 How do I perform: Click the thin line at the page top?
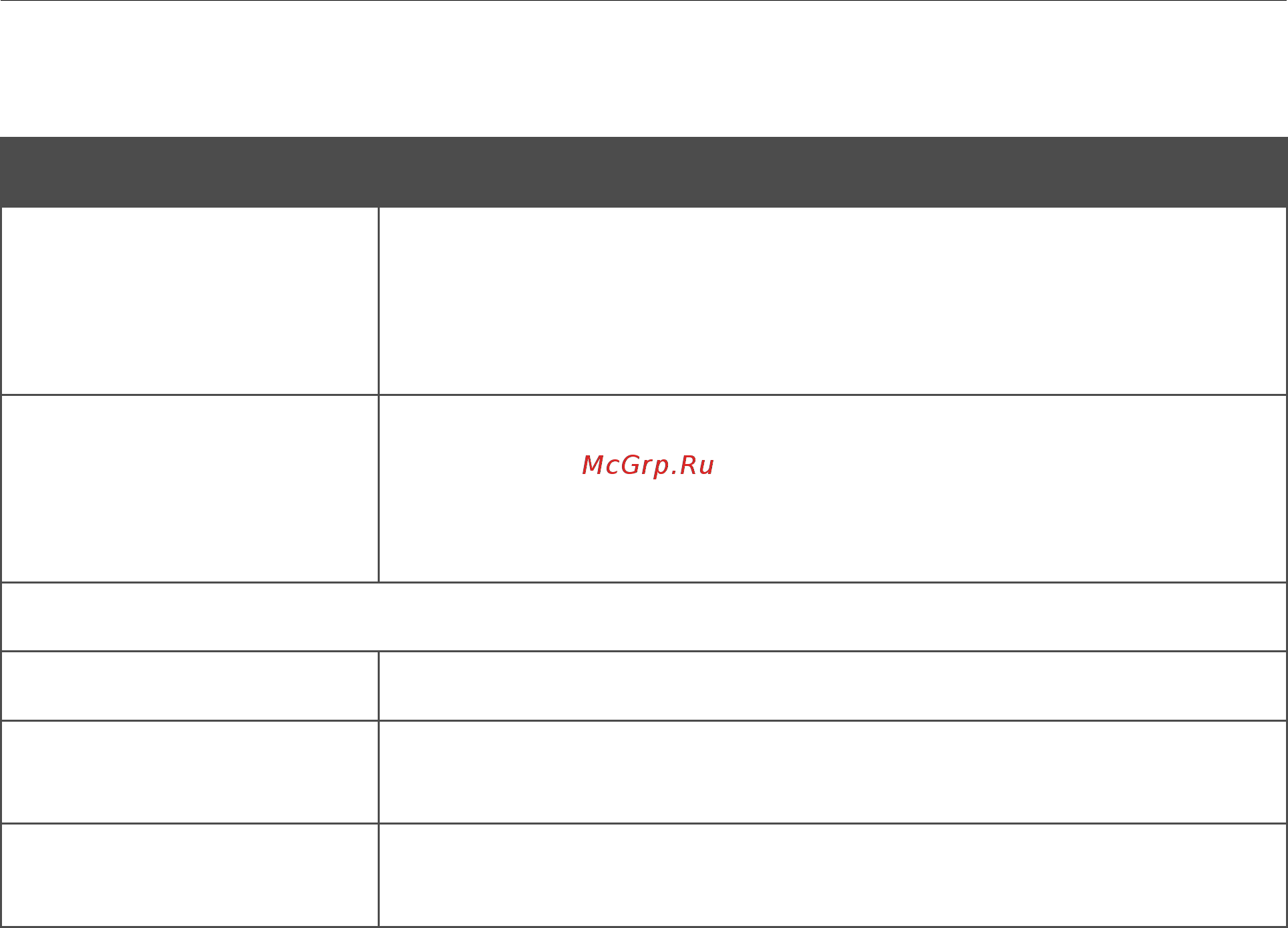coord(644,1)
